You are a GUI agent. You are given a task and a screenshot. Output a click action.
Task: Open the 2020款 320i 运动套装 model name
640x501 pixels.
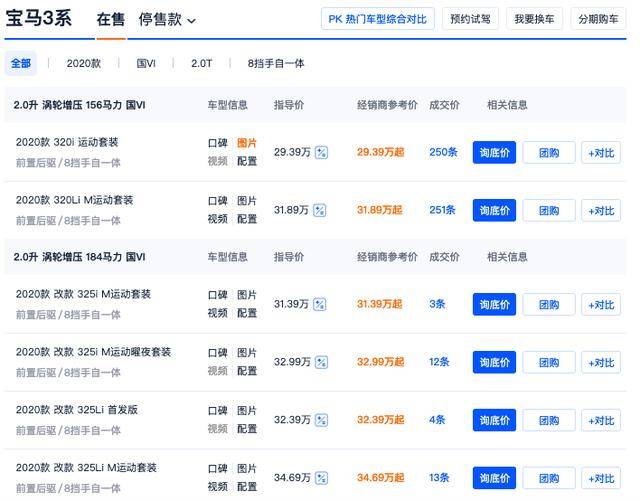pyautogui.click(x=67, y=143)
